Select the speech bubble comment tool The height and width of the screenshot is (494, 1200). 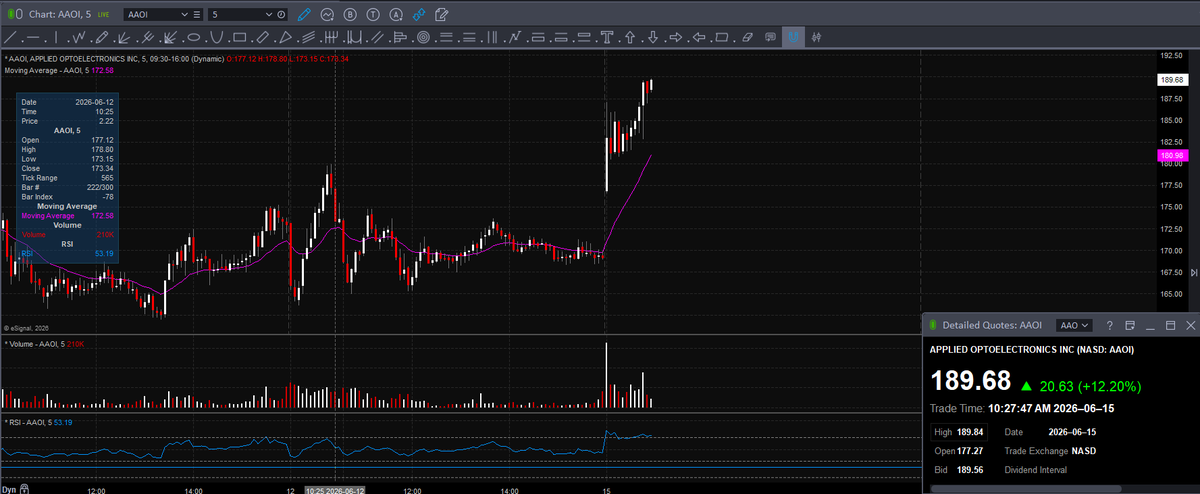(770, 38)
